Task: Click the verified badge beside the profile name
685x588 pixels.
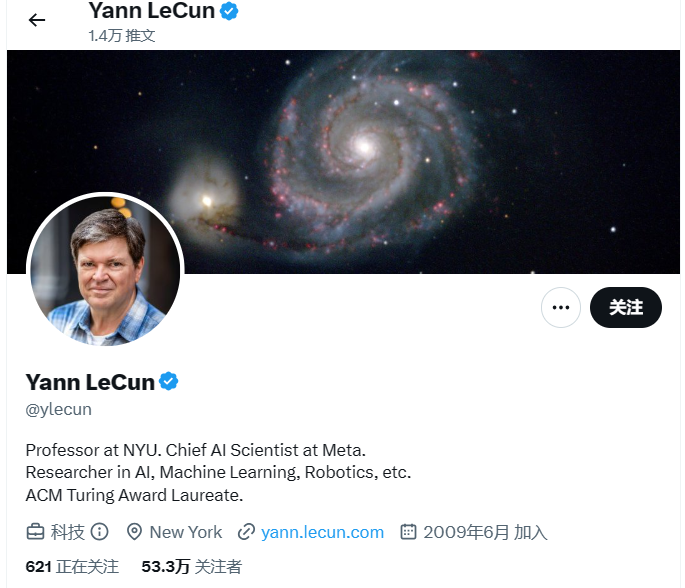Action: point(168,381)
